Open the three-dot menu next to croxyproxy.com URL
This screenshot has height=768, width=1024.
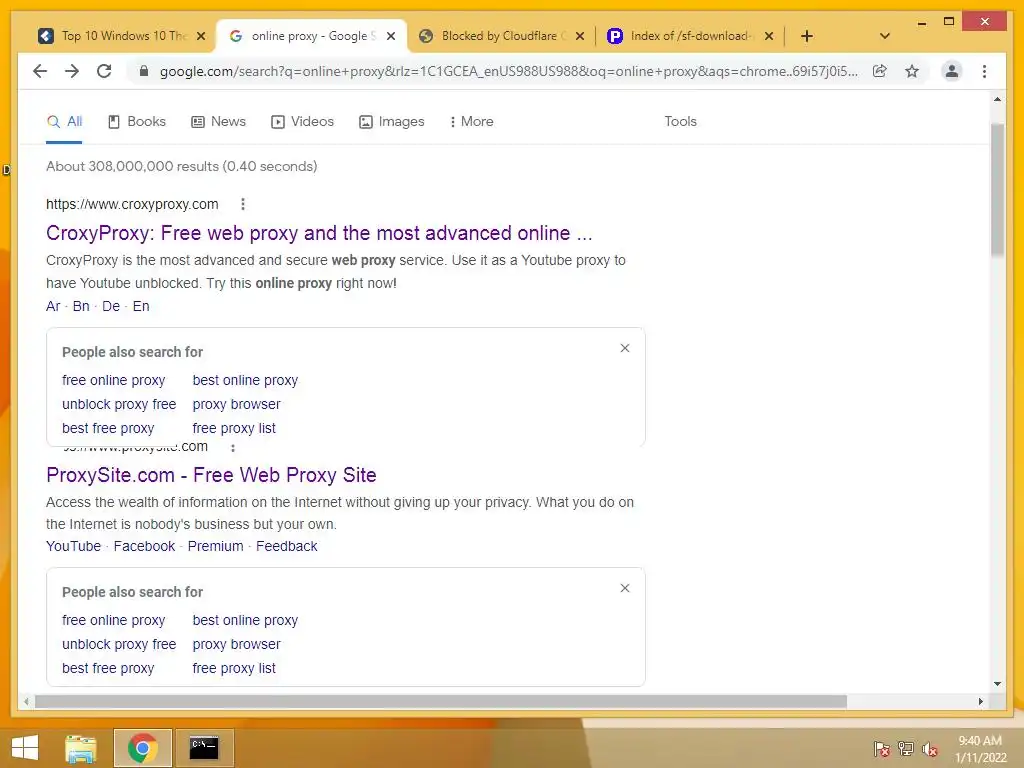pos(243,204)
